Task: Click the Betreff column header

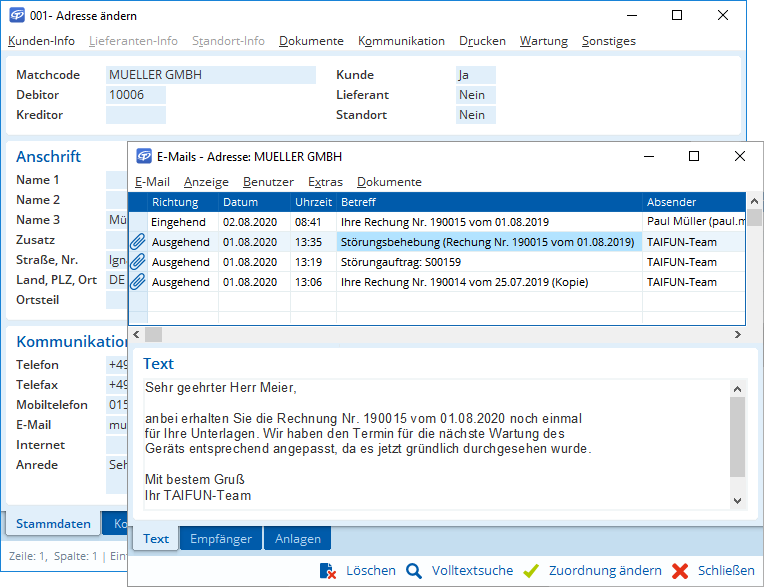Action: 359,202
